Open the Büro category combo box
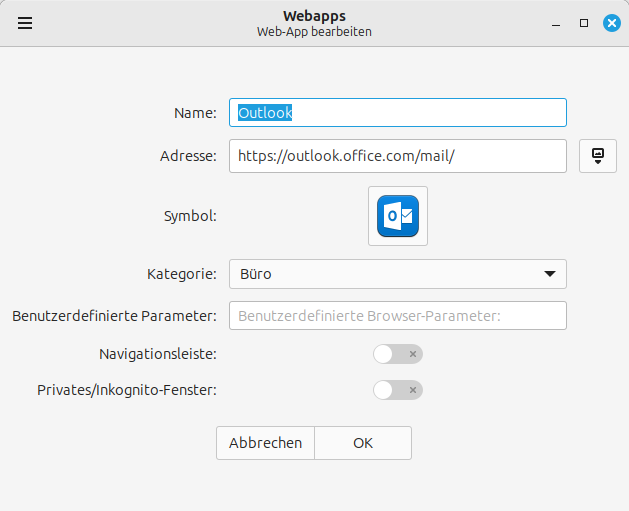Viewport: 629px width, 511px height. pyautogui.click(x=398, y=274)
